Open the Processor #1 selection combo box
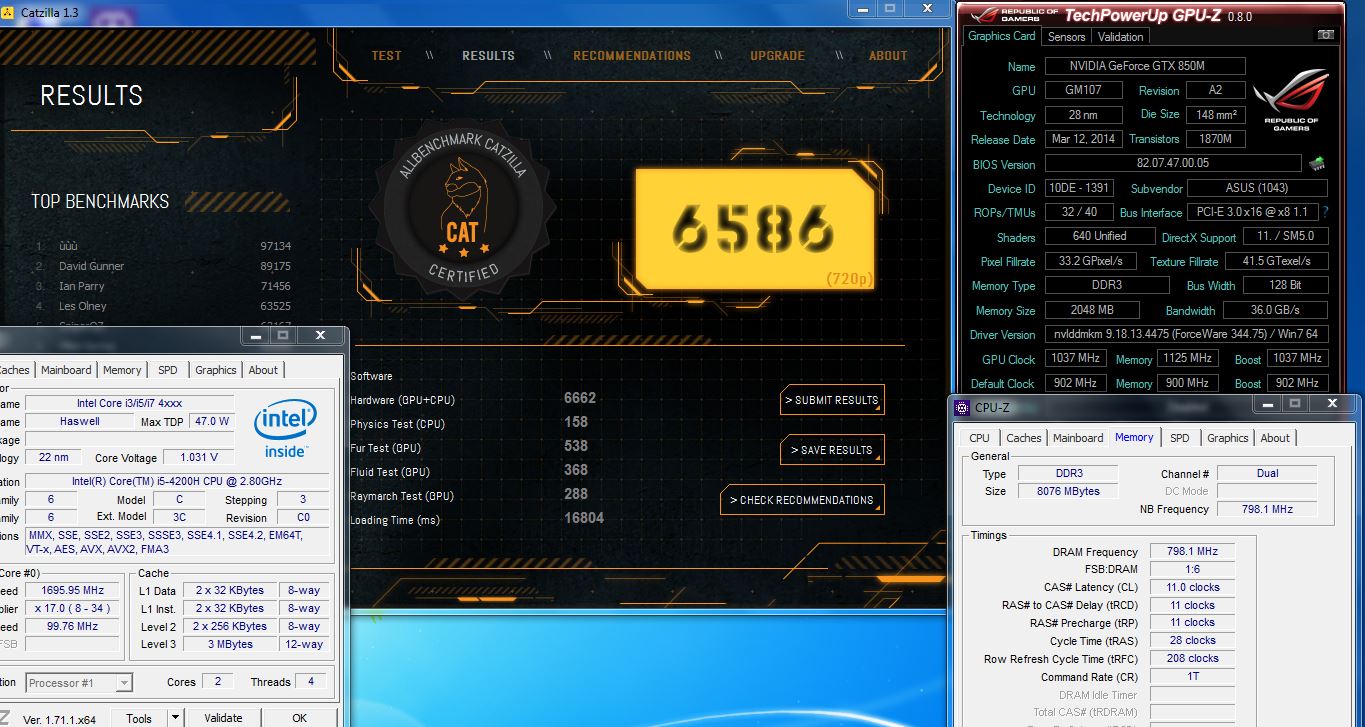This screenshot has width=1365, height=727. tap(79, 683)
